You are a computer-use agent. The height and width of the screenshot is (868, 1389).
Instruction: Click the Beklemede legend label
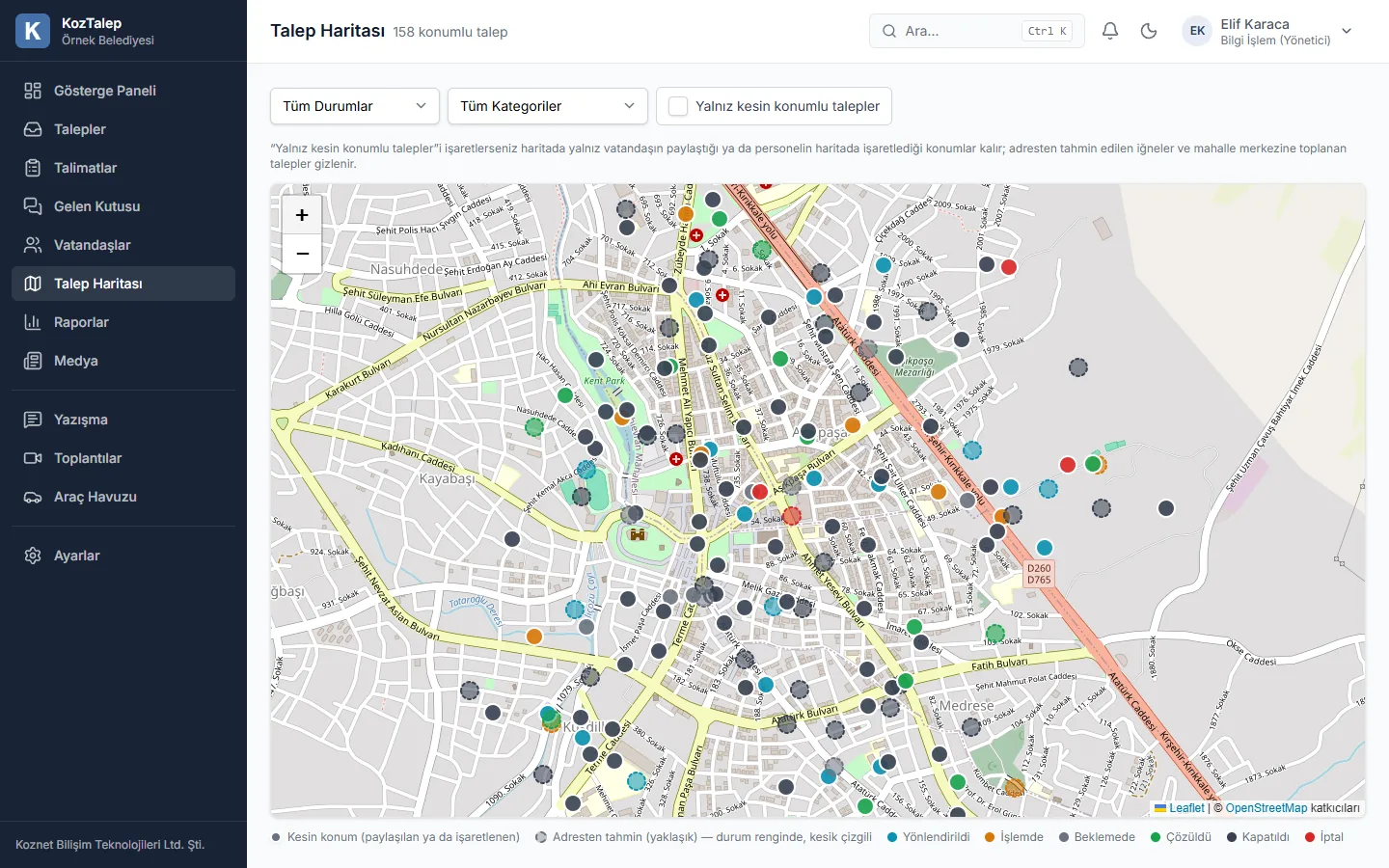point(1104,837)
